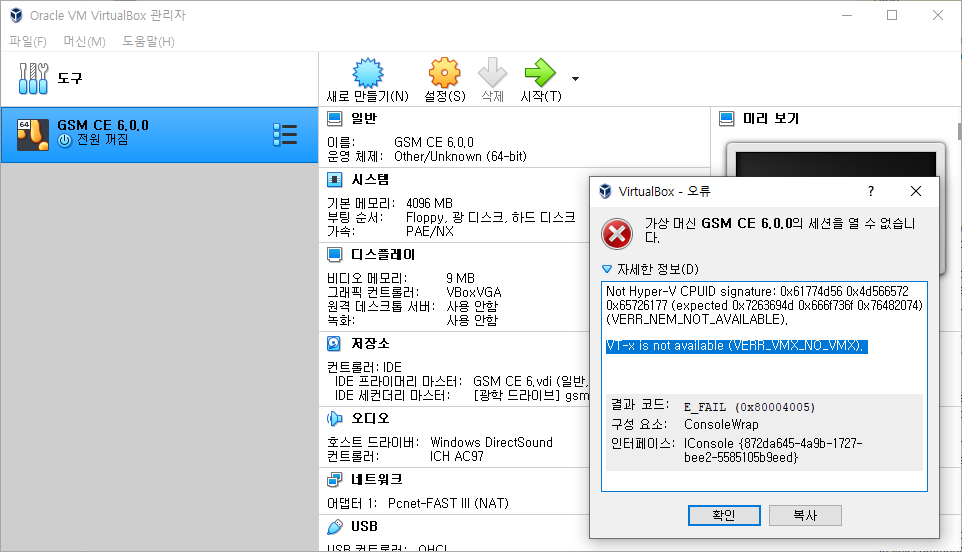Click the Storage (저장소) section heading
This screenshot has height=552, width=962.
pyautogui.click(x=370, y=343)
